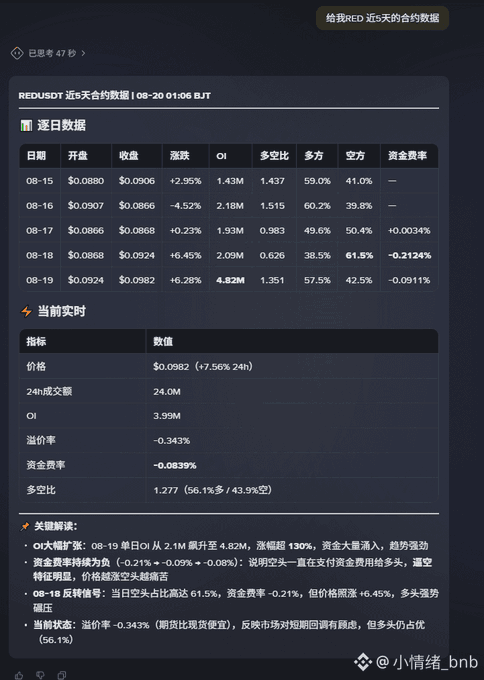
Task: Click the title 'REDUSDT 近5天合约数据'
Action: [x=74, y=95]
